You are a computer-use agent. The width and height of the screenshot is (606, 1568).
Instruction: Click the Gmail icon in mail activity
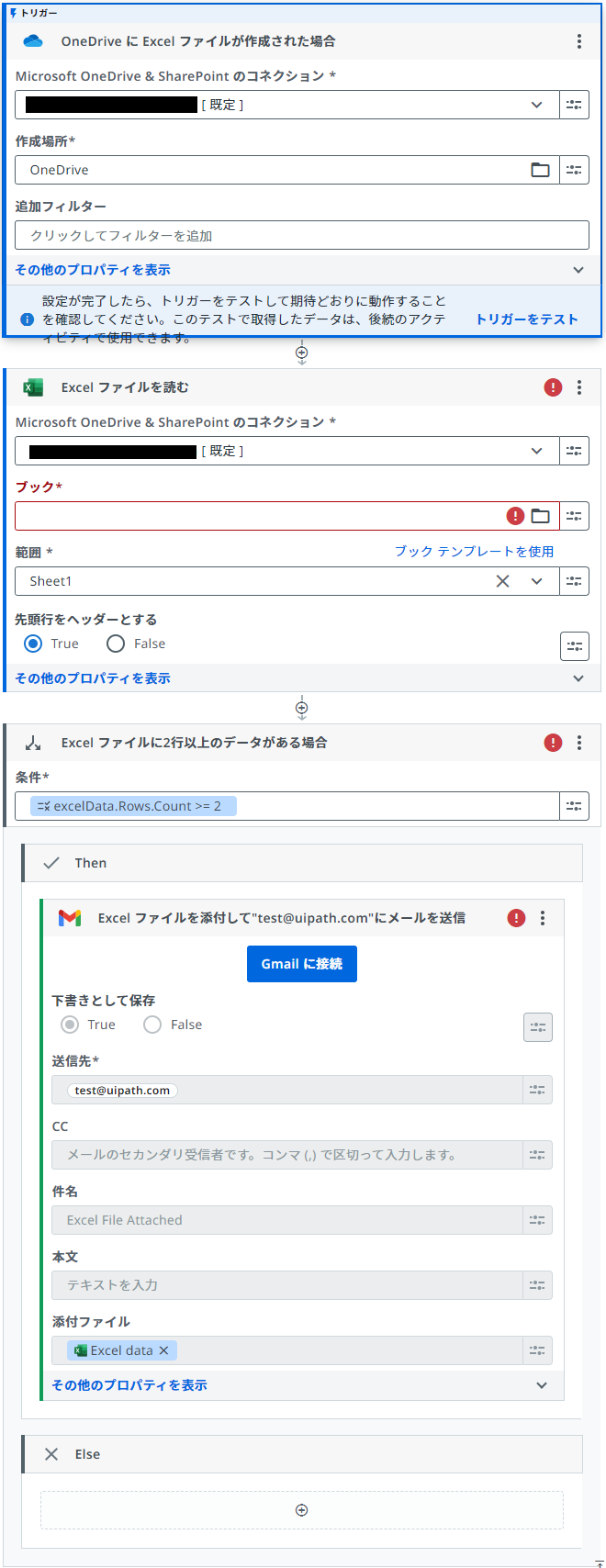tap(70, 918)
